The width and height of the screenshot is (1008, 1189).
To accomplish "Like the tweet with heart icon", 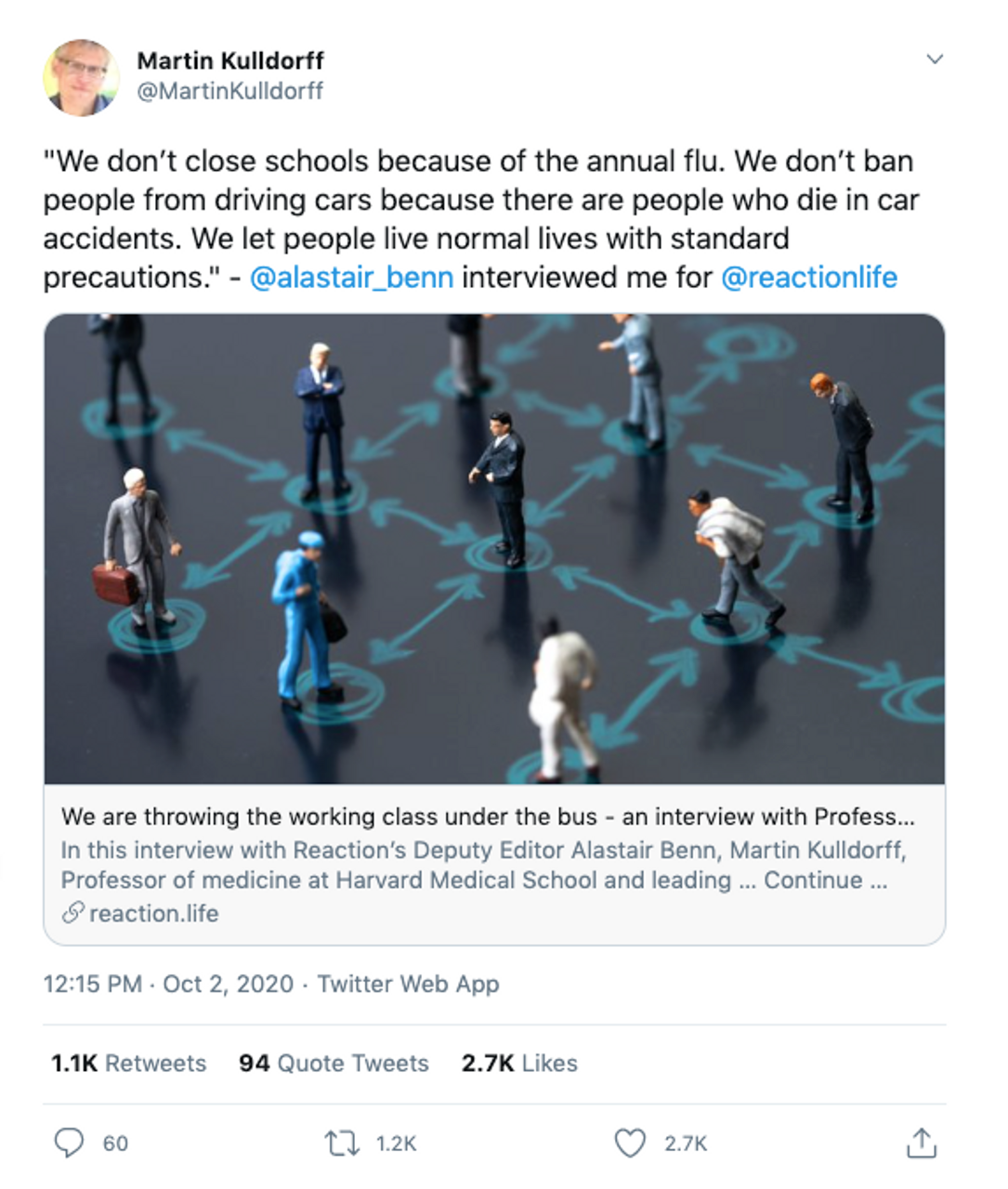I will 630,1143.
